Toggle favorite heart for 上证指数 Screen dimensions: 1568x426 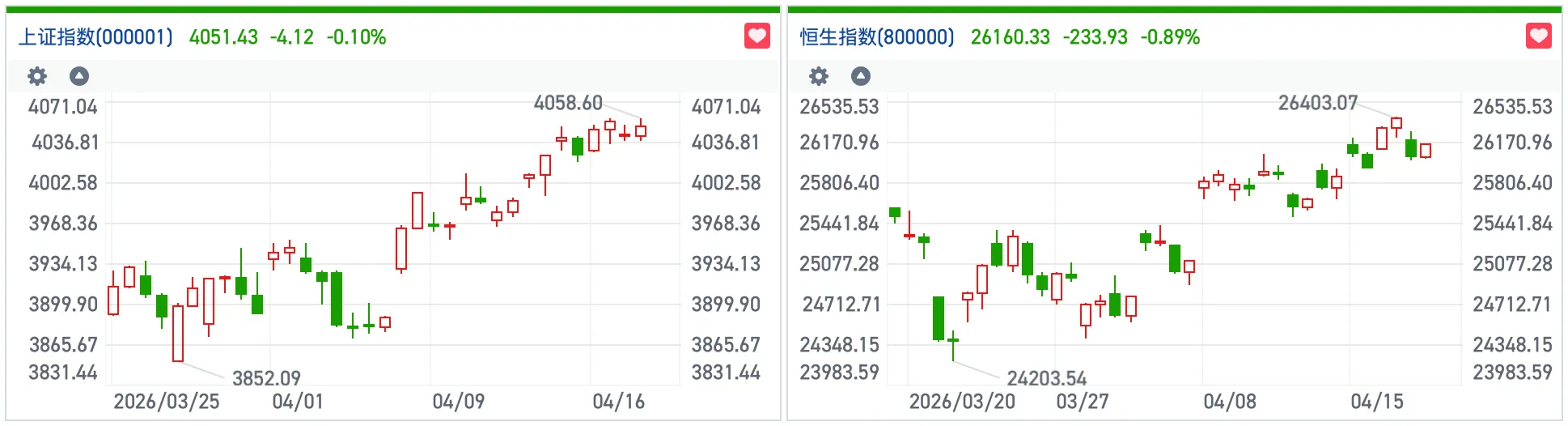(x=756, y=36)
